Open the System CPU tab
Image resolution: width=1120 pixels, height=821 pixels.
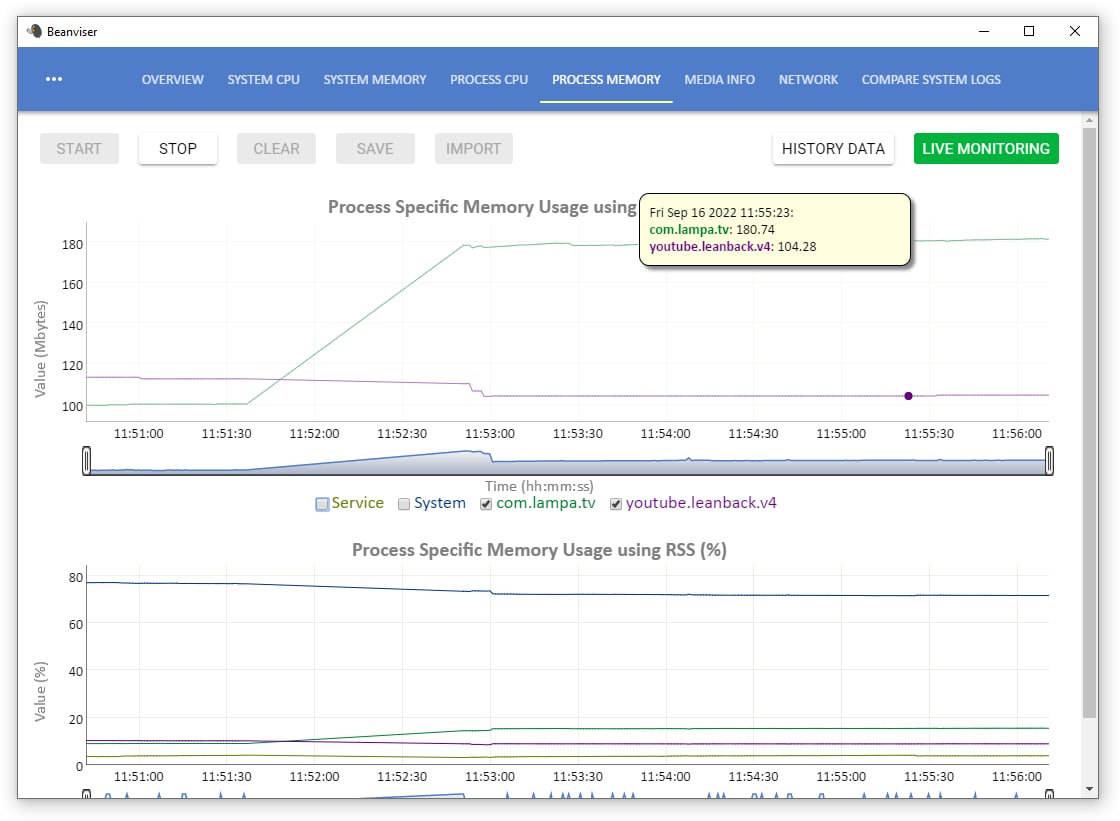pos(263,80)
